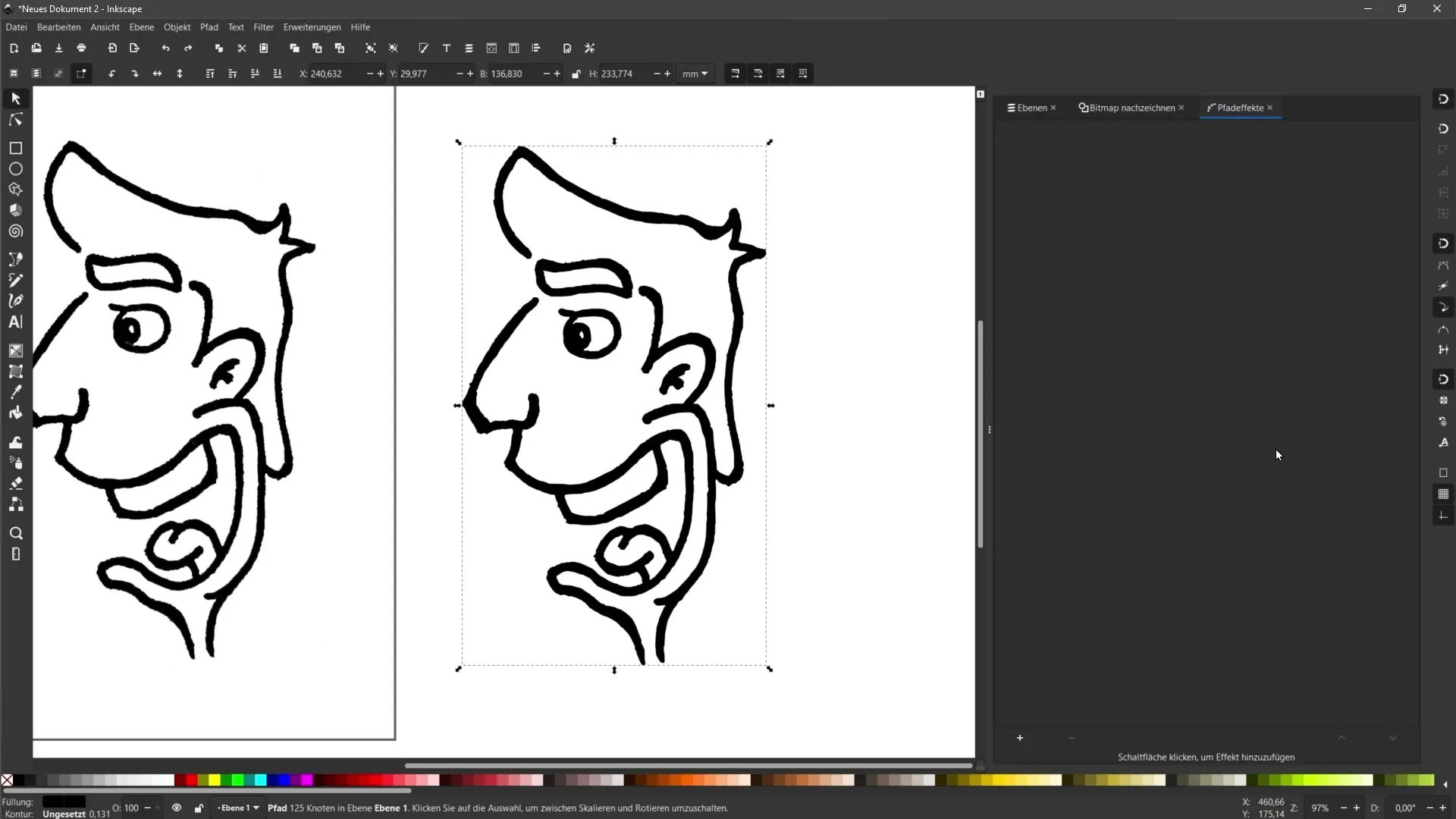
Task: Select the Rectangle tool
Action: click(x=15, y=148)
